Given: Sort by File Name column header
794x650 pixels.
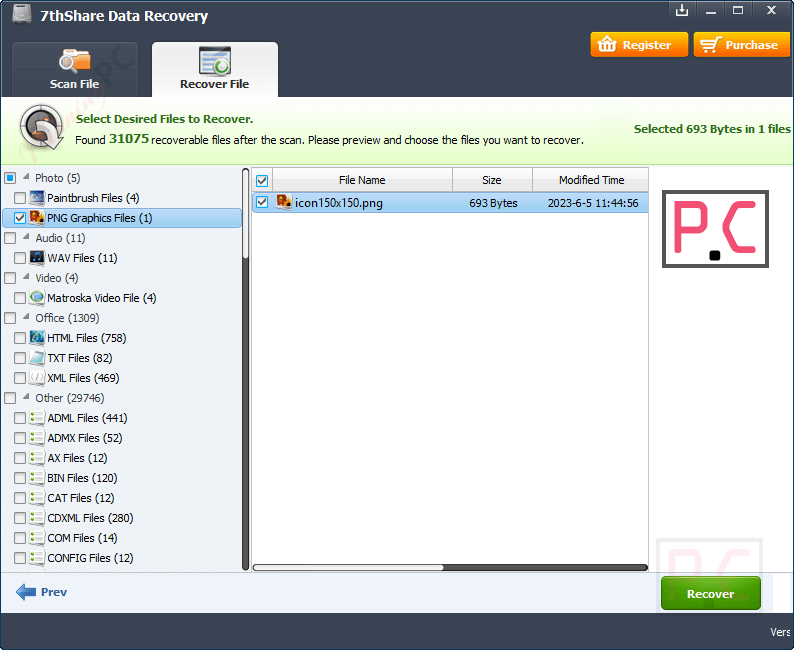Looking at the screenshot, I should [x=362, y=180].
